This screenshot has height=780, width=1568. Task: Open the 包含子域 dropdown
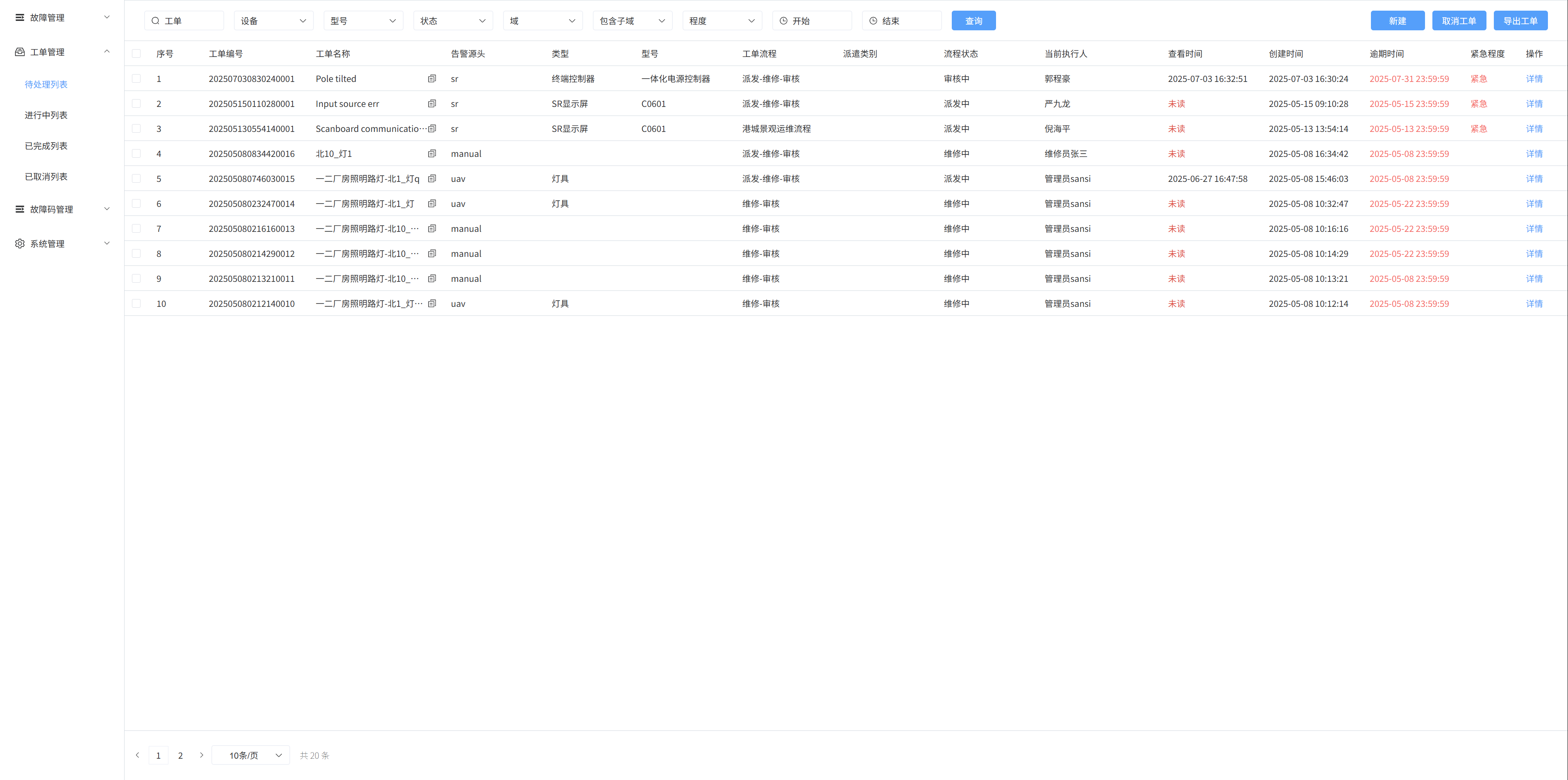[x=633, y=20]
